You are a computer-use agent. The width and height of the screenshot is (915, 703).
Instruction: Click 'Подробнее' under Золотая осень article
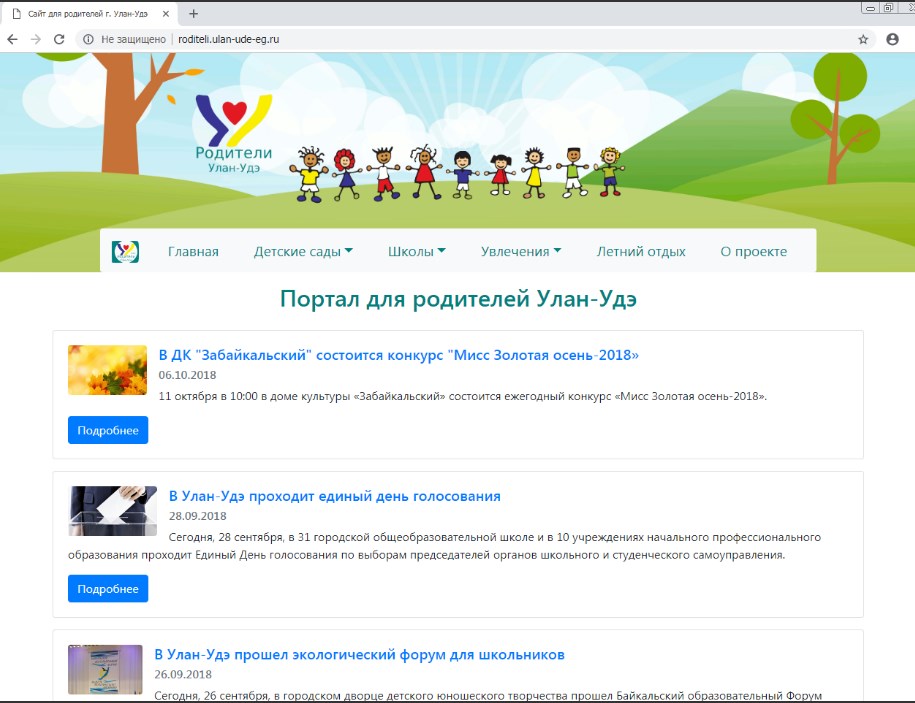(108, 430)
